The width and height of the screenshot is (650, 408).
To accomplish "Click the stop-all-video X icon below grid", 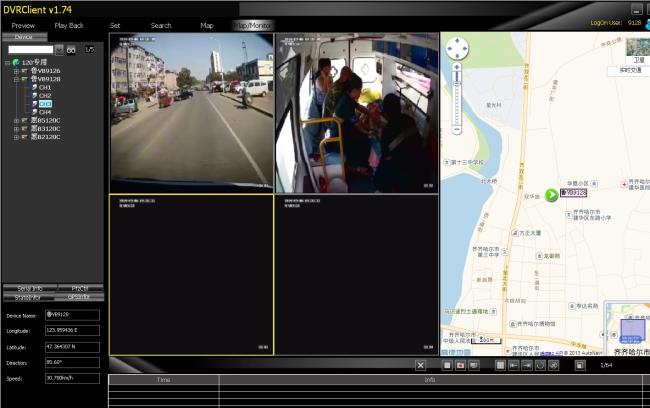I will pos(421,366).
